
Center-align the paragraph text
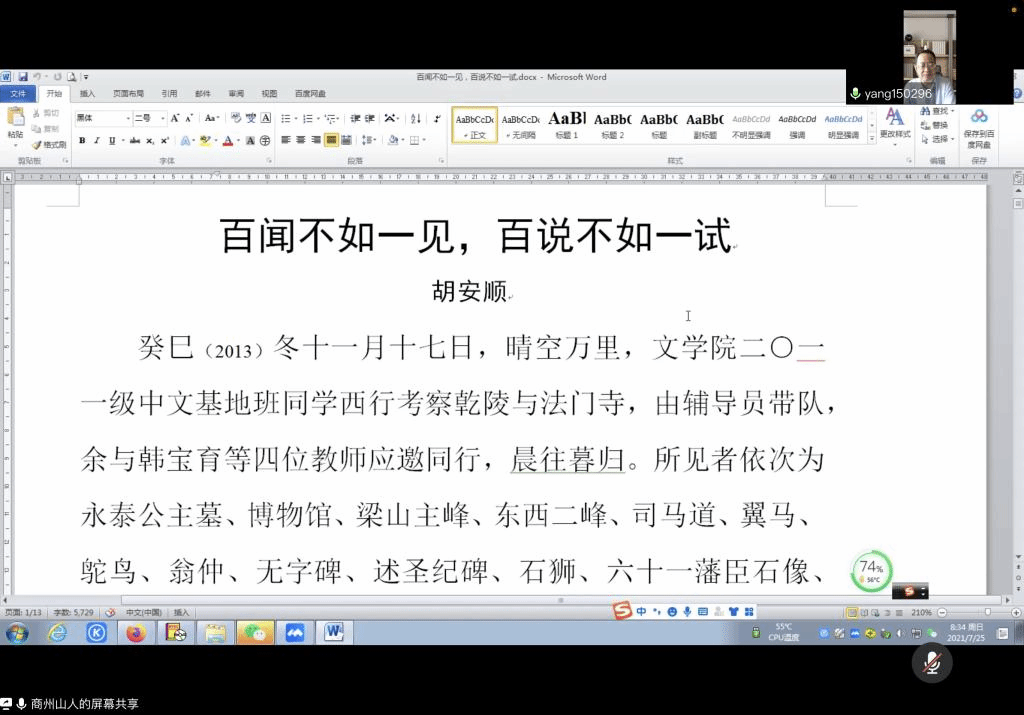click(301, 140)
